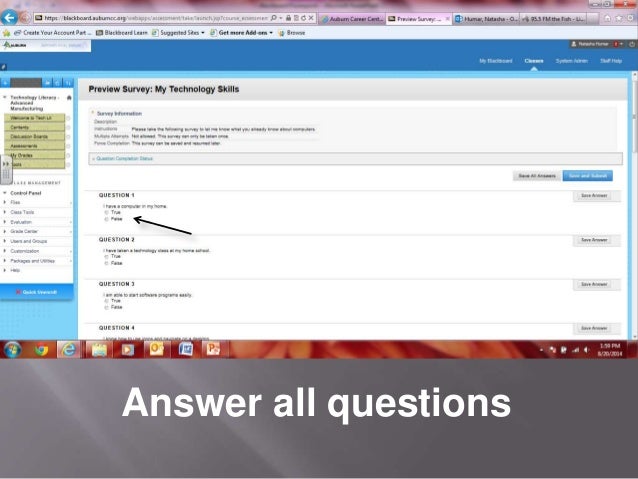Open the Windows Start orb
The width and height of the screenshot is (638, 479).
[13, 350]
